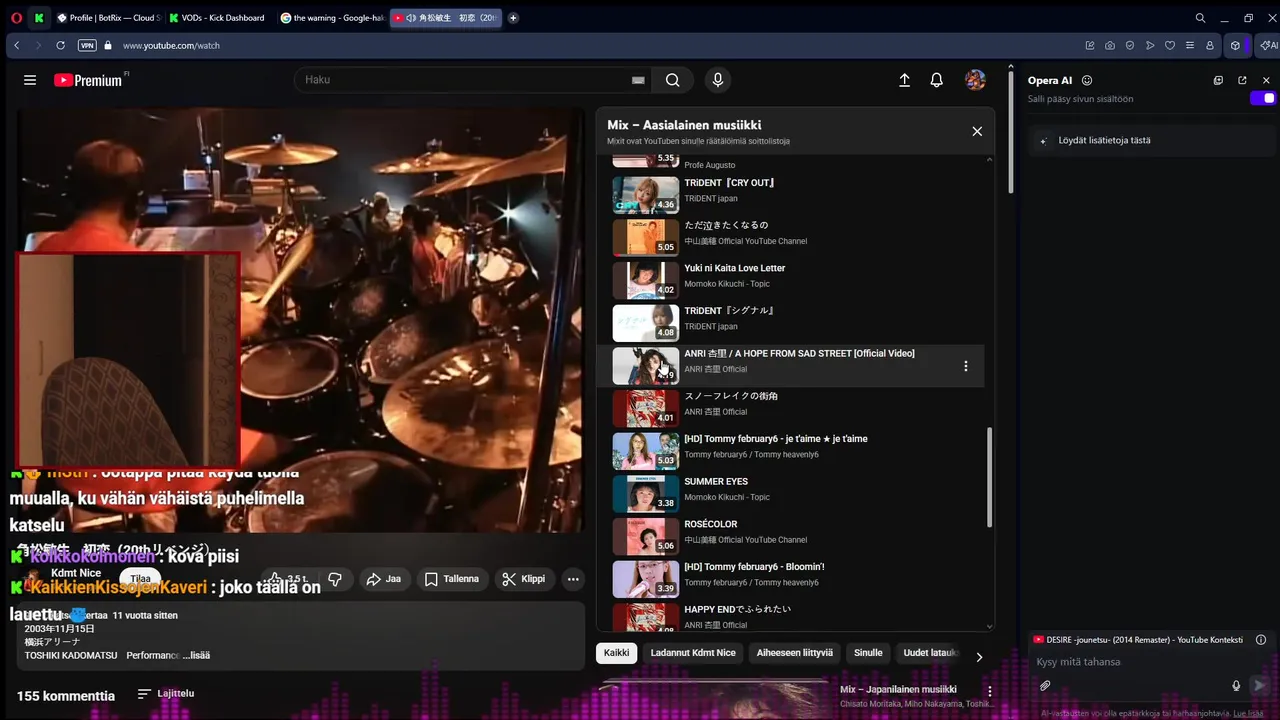Screen dimensions: 1280x720
Task: Open the Opera menu logo
Action: 16,18
